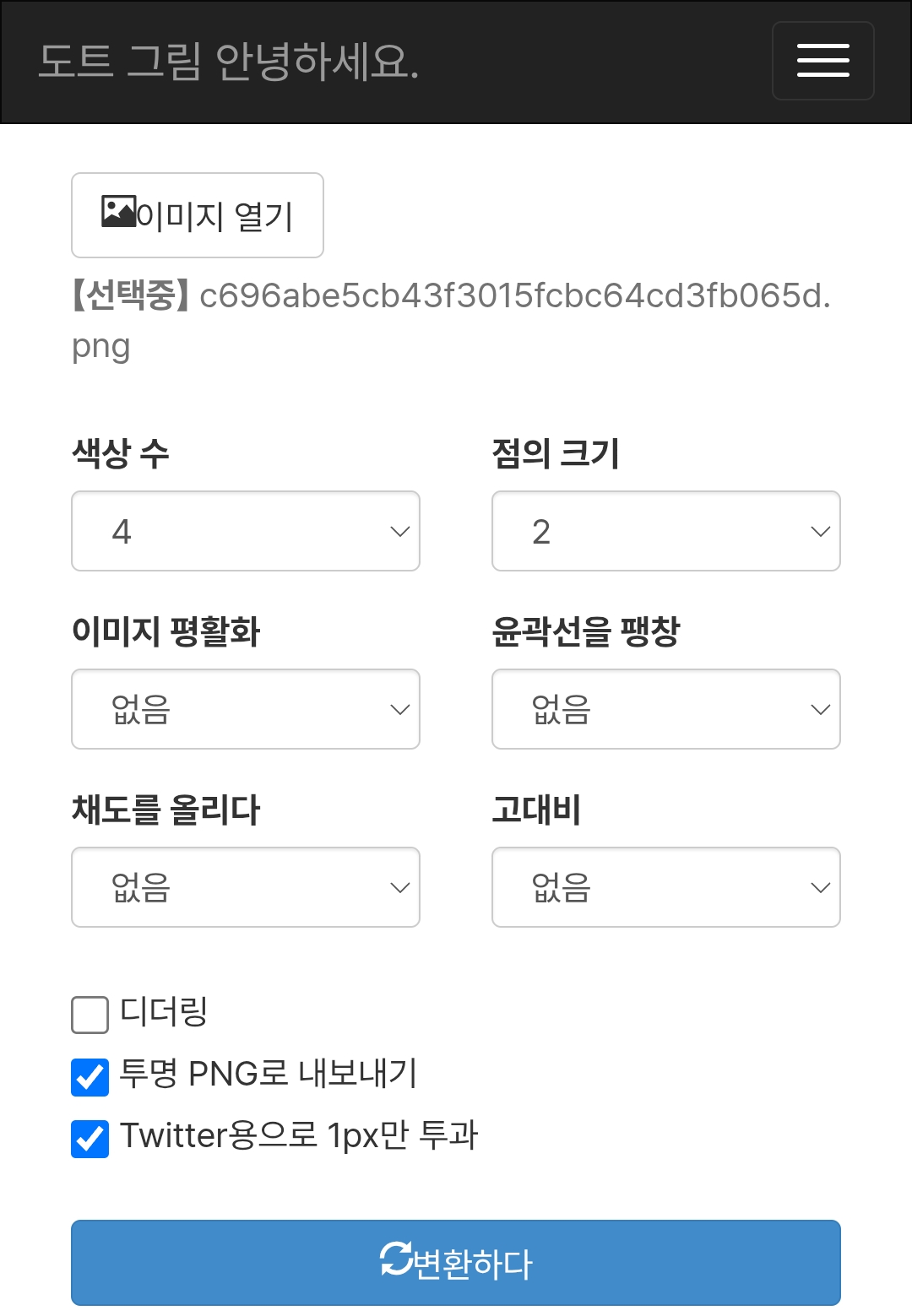Click the blue 변환하다 button label
The image size is (912, 1316).
tap(473, 1264)
